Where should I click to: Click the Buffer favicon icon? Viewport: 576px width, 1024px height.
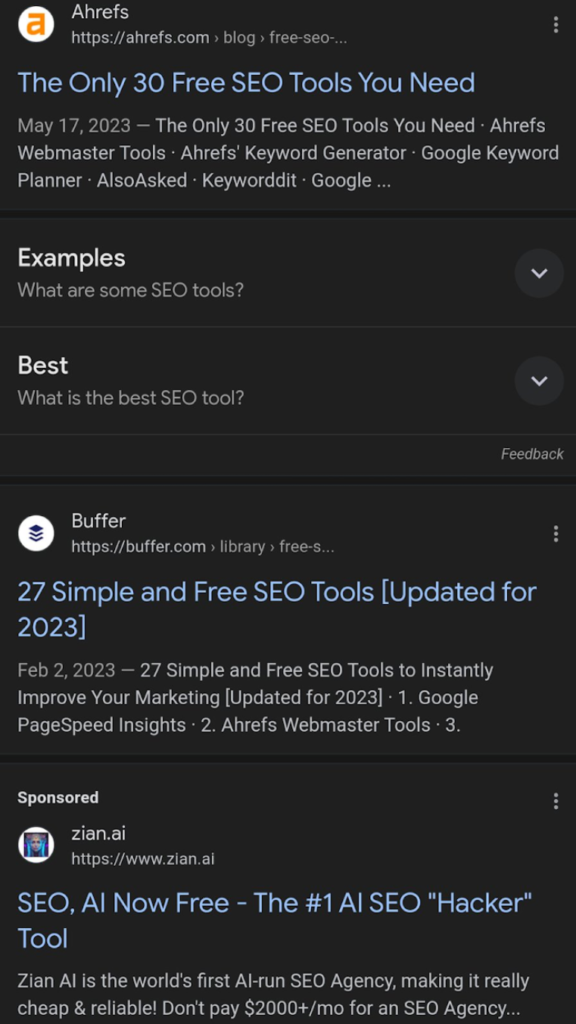point(36,533)
